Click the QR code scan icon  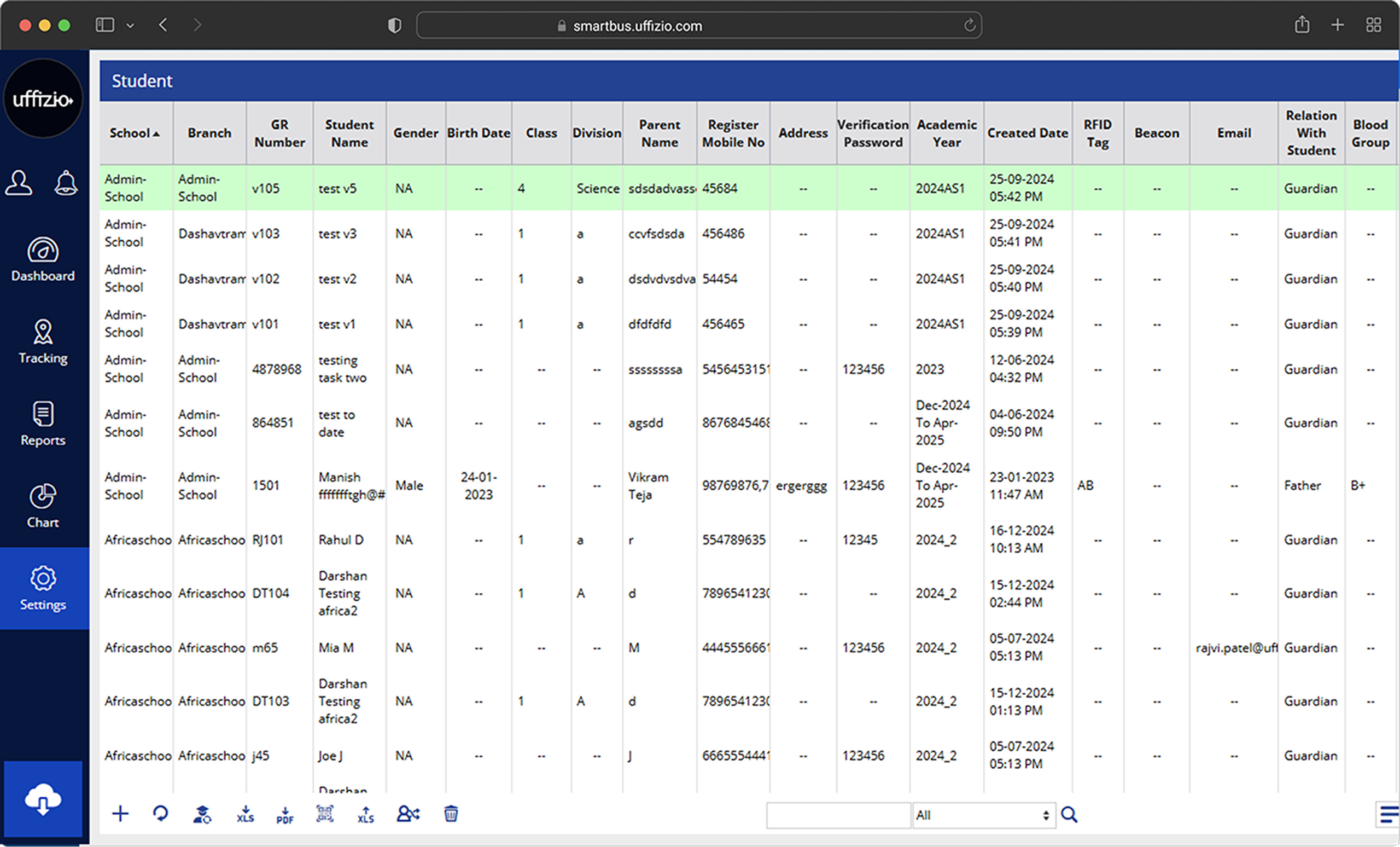(324, 814)
